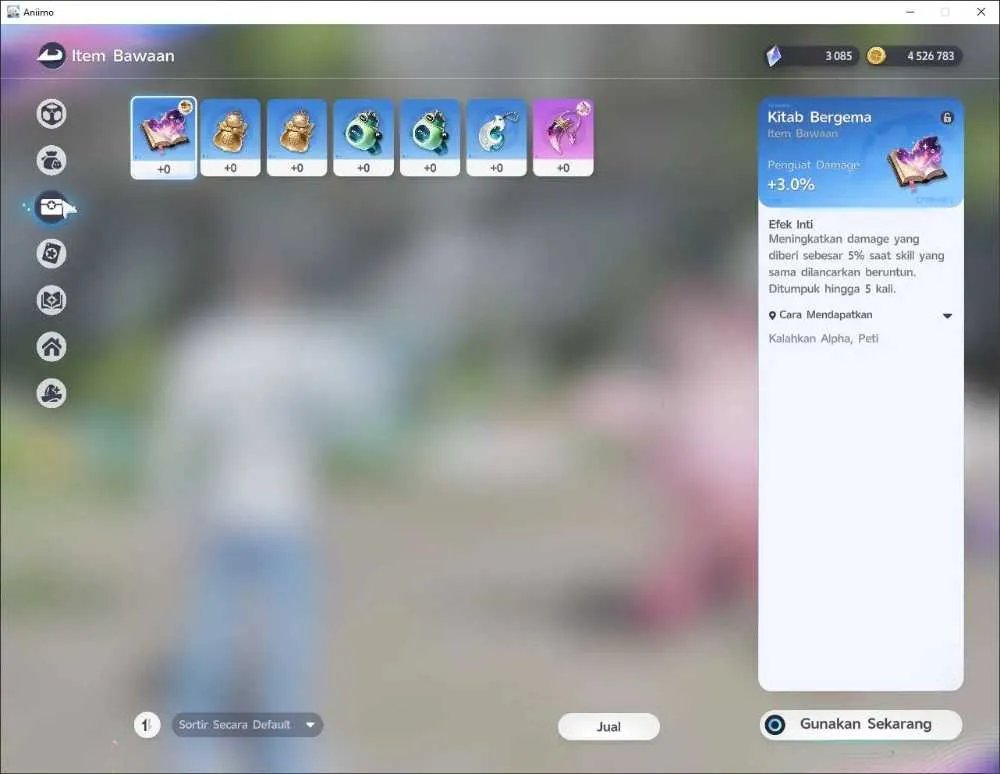The width and height of the screenshot is (1000, 774).
Task: Toggle the lock on Kitab Bergema
Action: [947, 117]
